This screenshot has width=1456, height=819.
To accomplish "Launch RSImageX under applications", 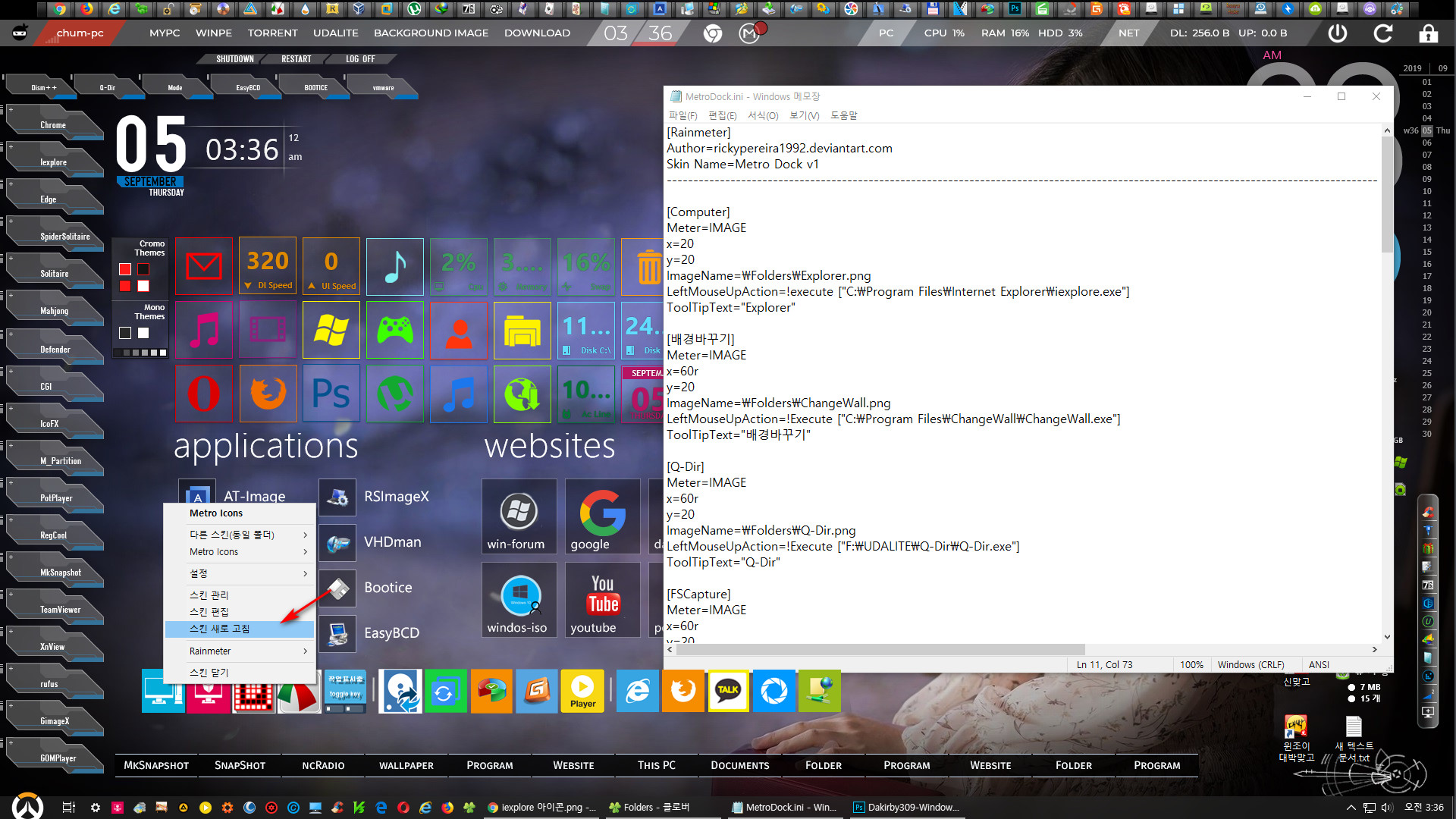I will [x=375, y=497].
